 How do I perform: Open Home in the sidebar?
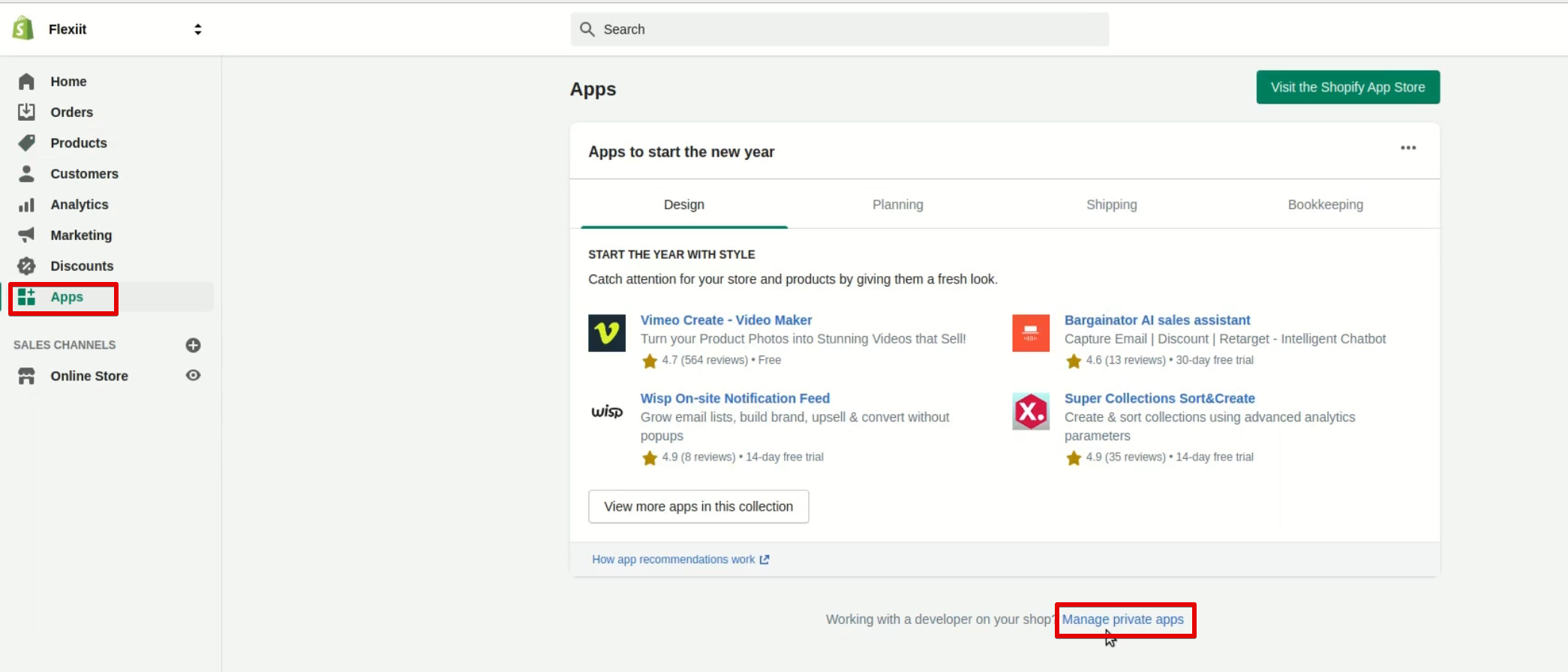[x=68, y=81]
